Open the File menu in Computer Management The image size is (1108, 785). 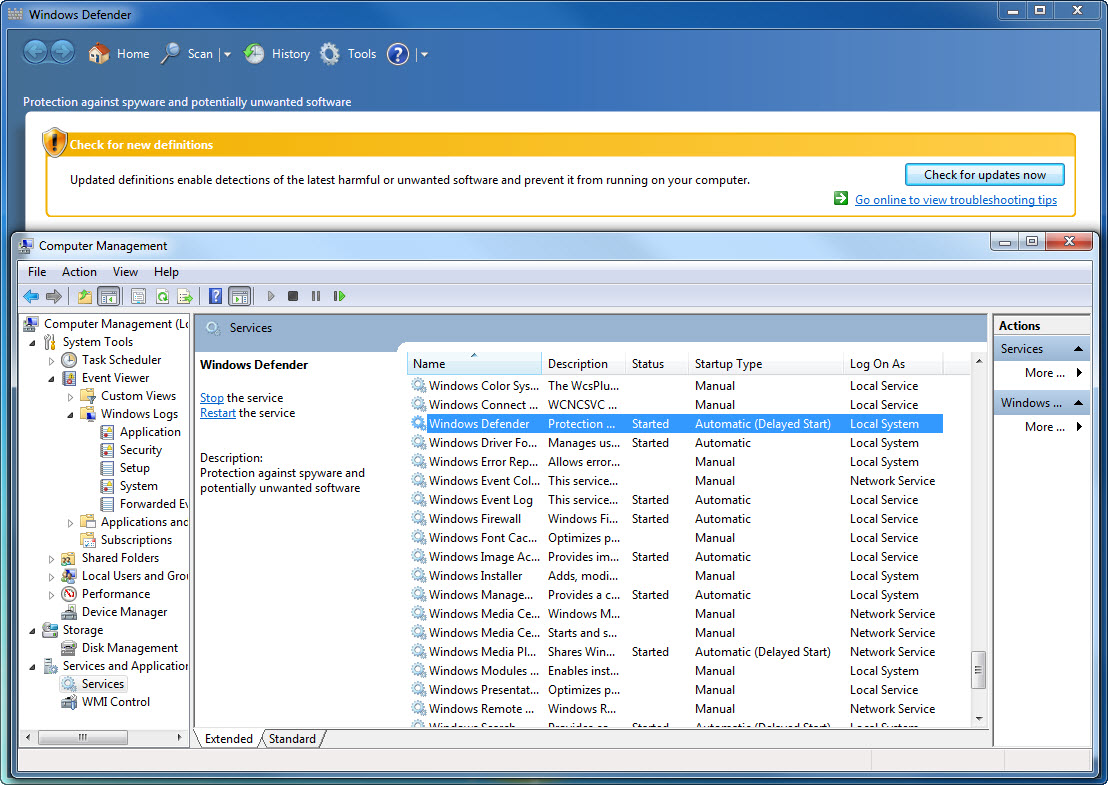[37, 272]
